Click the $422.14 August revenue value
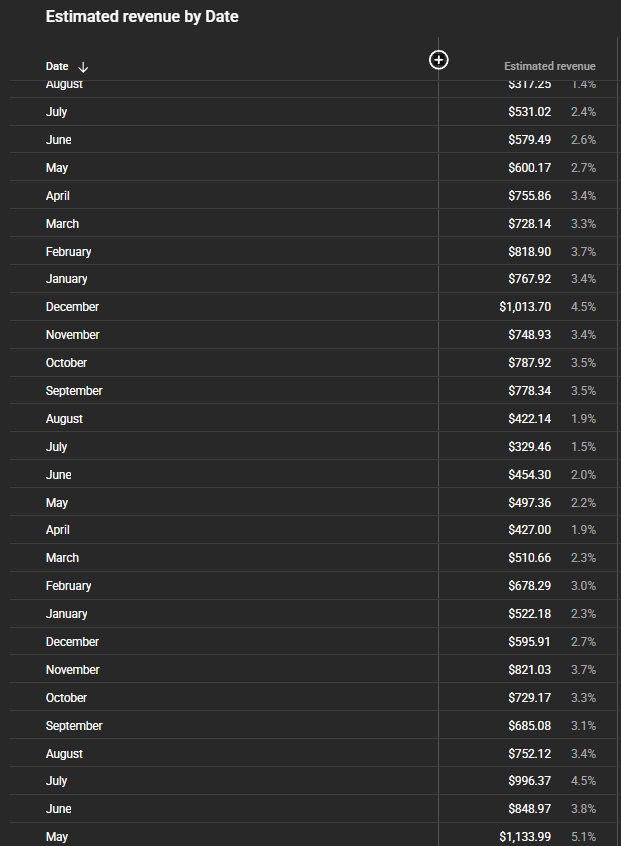 (x=528, y=419)
